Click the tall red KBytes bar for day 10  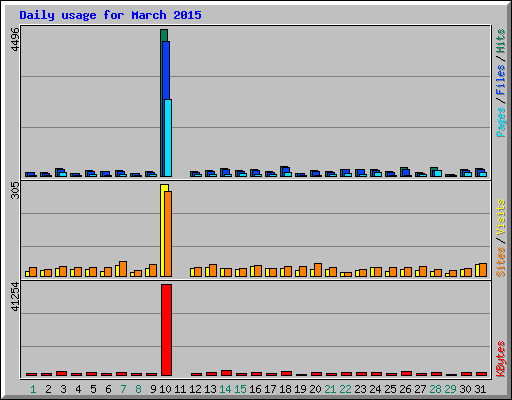166,330
